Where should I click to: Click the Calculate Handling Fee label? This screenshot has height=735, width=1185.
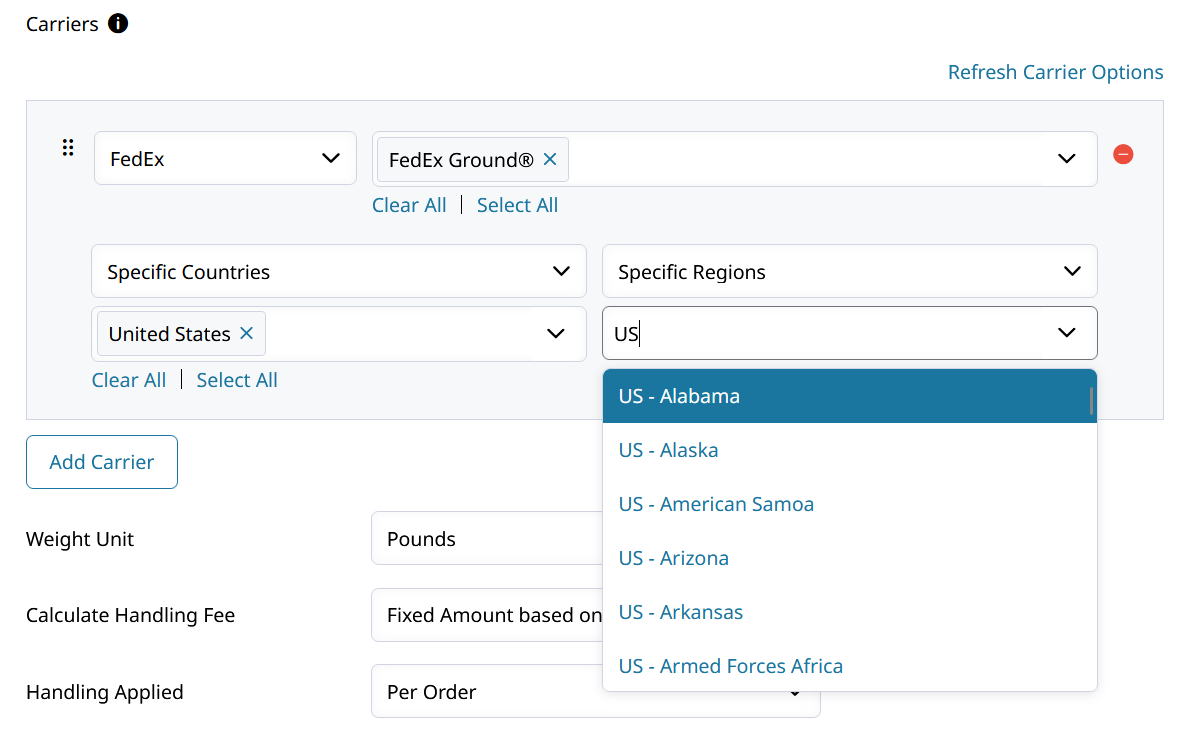130,615
